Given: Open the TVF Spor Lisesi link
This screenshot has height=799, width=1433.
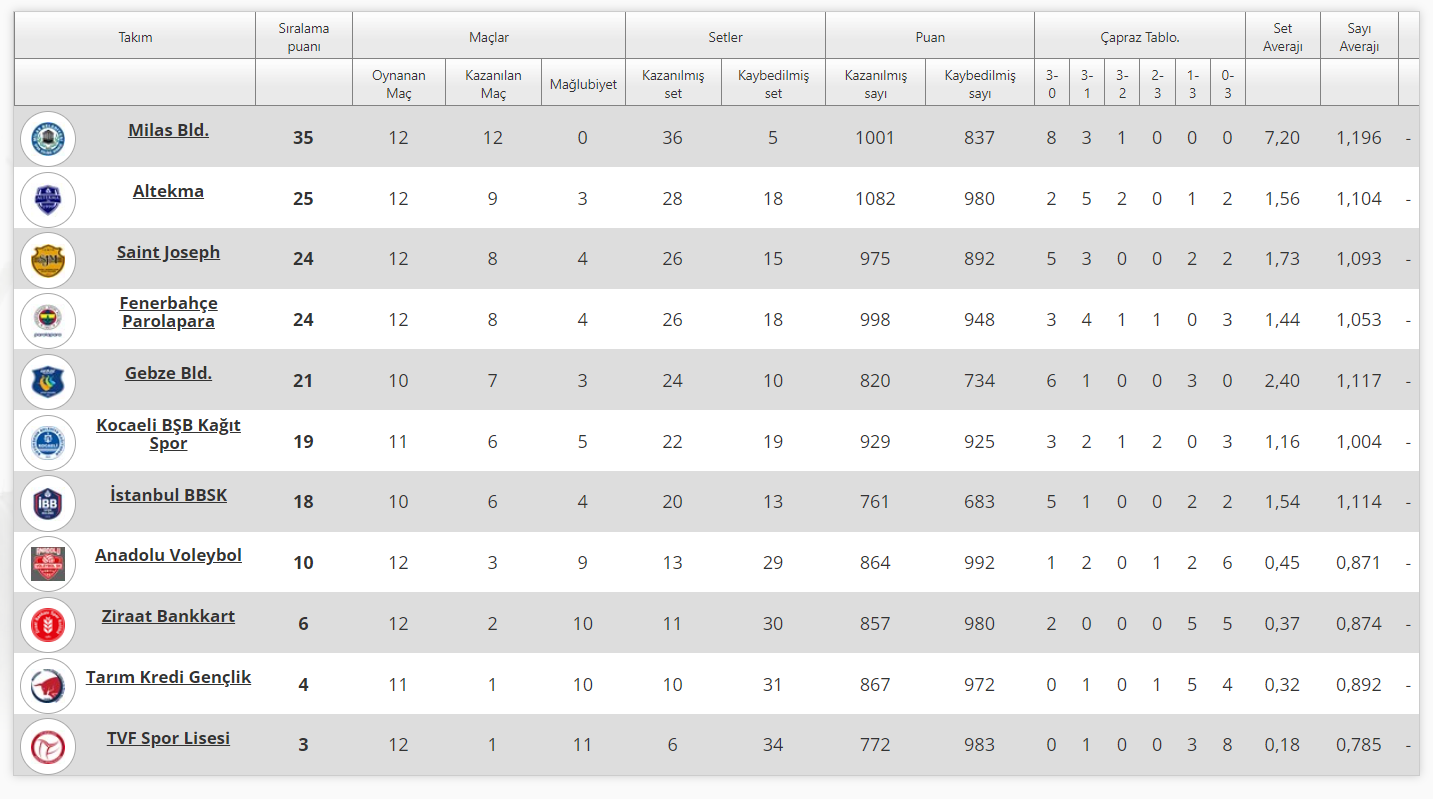Looking at the screenshot, I should pos(168,738).
